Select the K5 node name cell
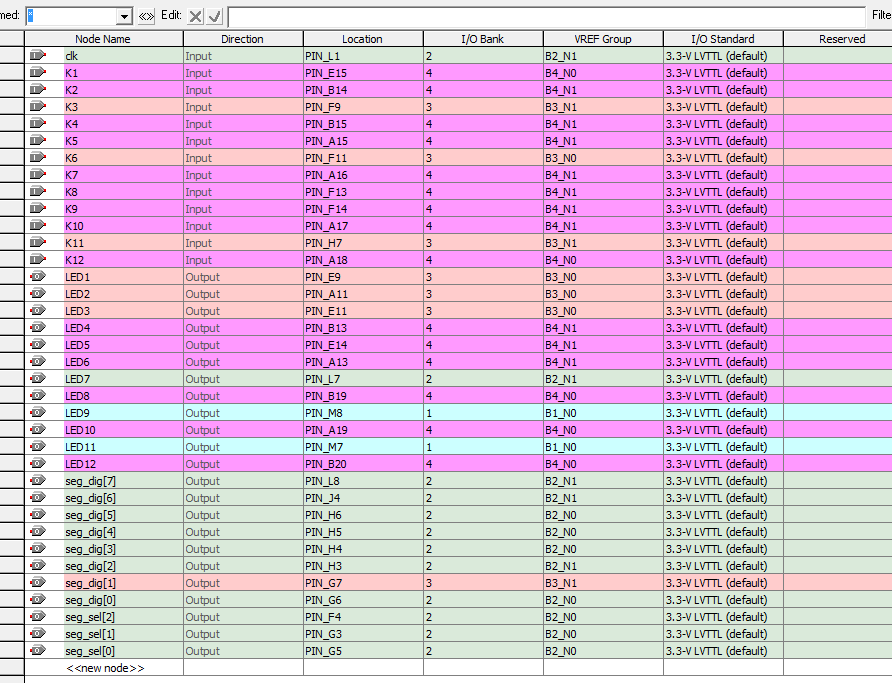The image size is (892, 683). tap(123, 140)
